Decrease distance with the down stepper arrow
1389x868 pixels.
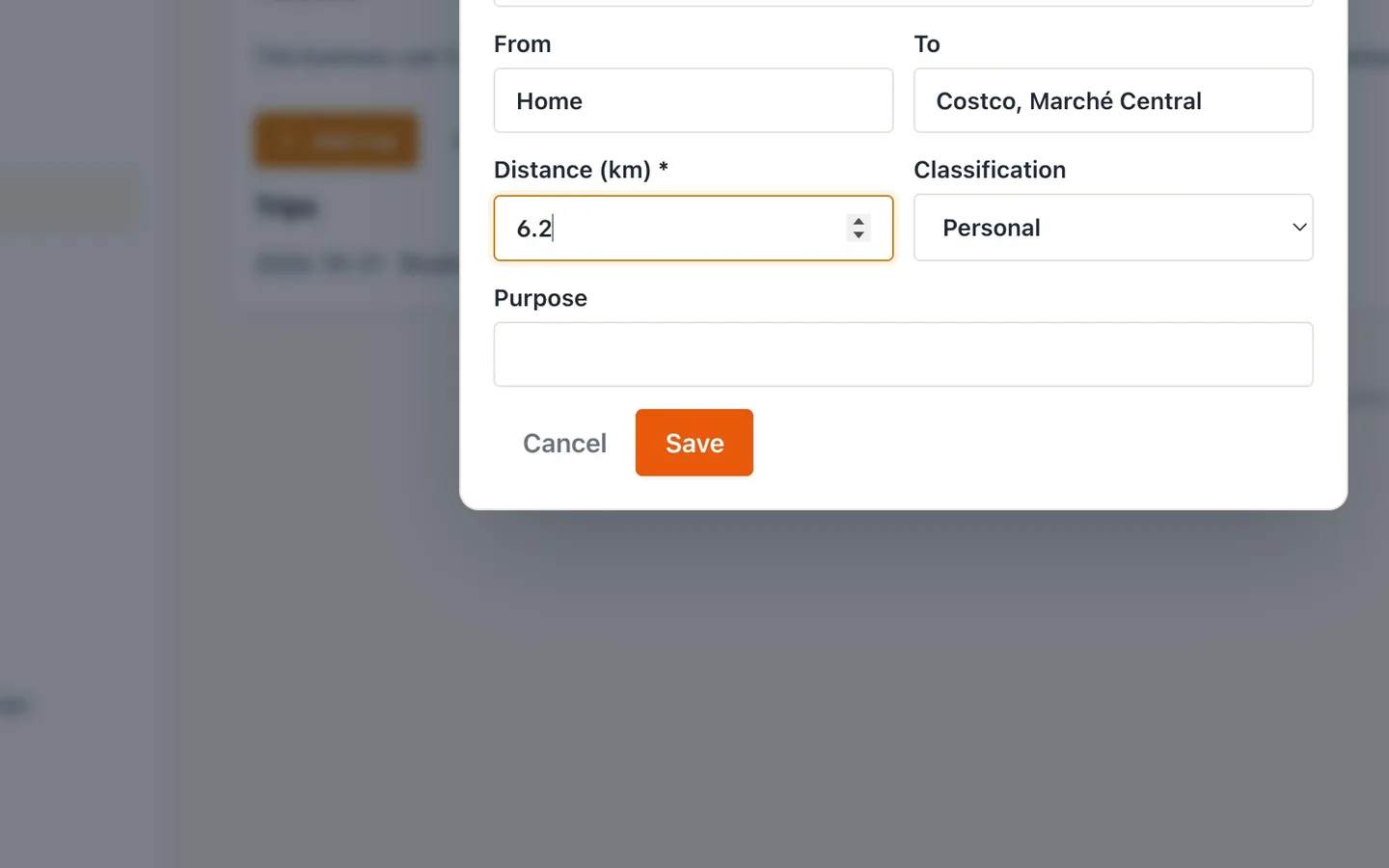click(858, 234)
